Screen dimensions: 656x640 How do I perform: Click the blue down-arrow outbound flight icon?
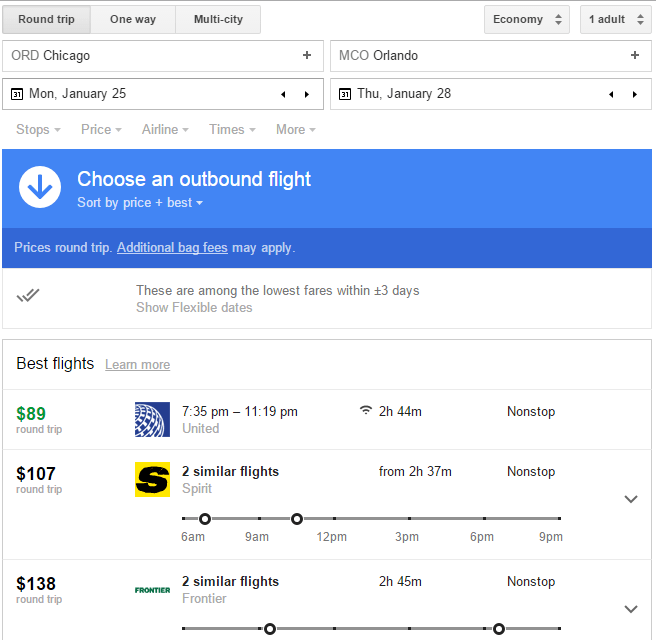point(40,188)
